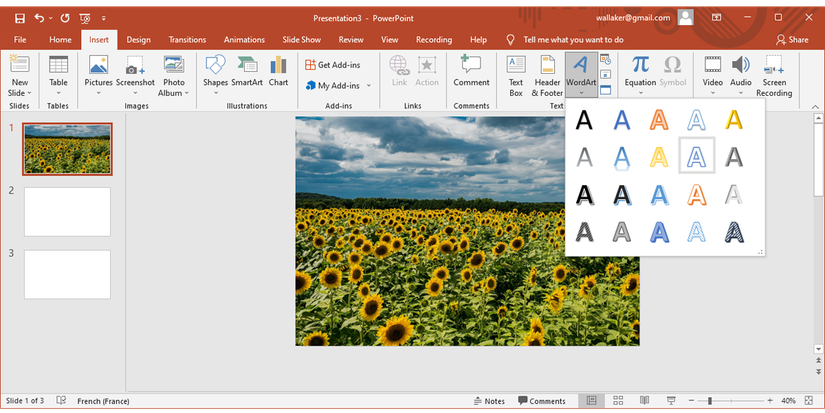Toggle Reading View in status bar
825x413 pixels.
pos(642,401)
